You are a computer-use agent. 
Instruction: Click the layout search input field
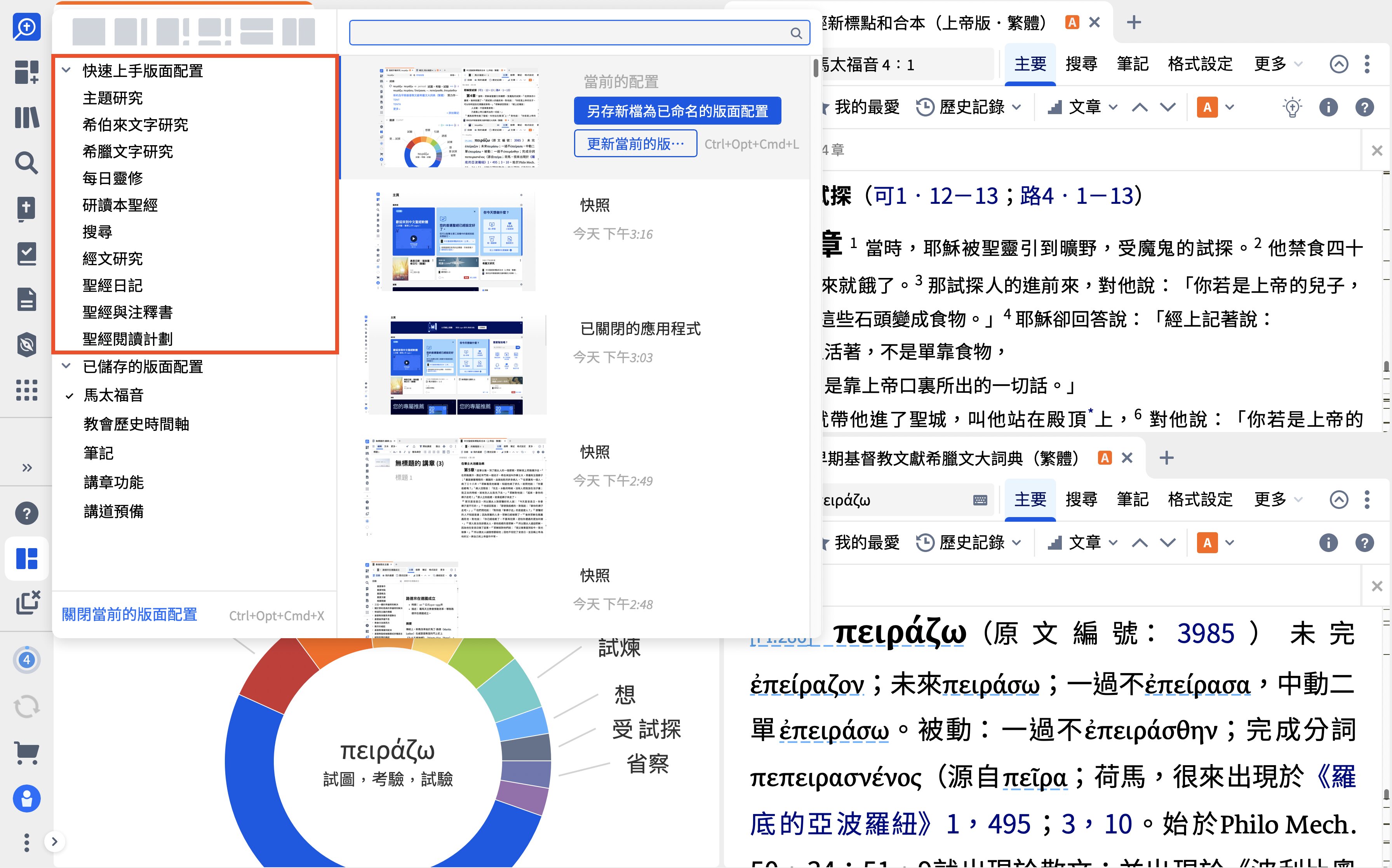579,33
